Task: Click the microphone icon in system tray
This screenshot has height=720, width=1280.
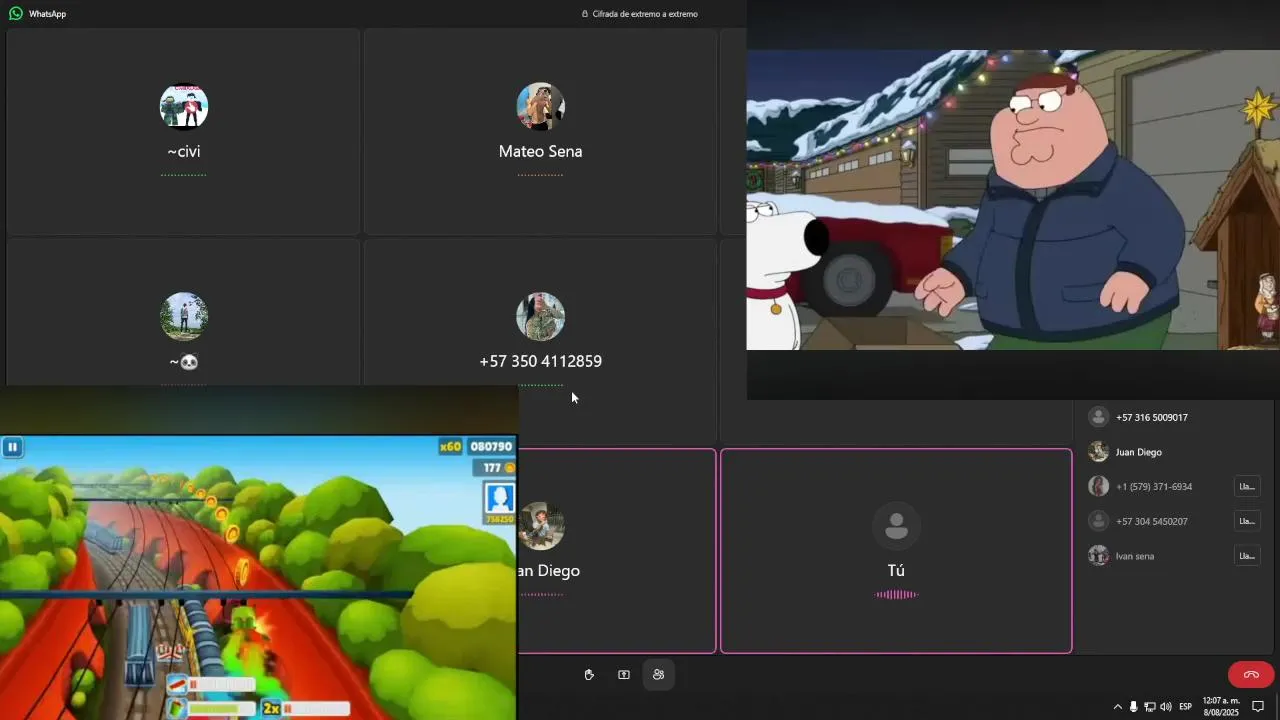Action: (x=1133, y=707)
